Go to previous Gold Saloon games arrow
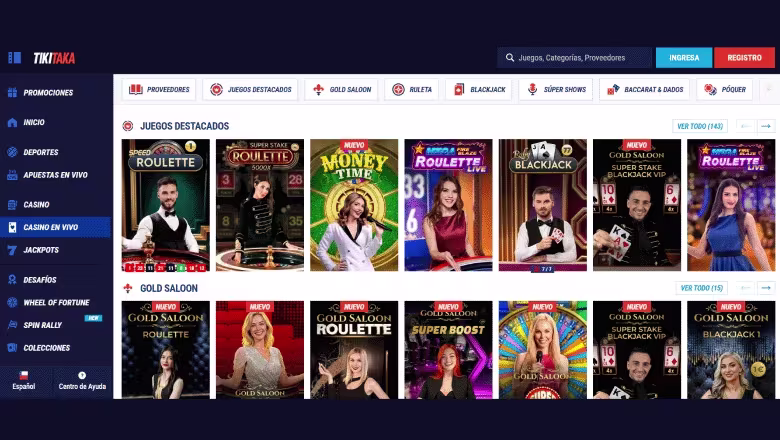Viewport: 780px width, 440px height. [x=746, y=288]
